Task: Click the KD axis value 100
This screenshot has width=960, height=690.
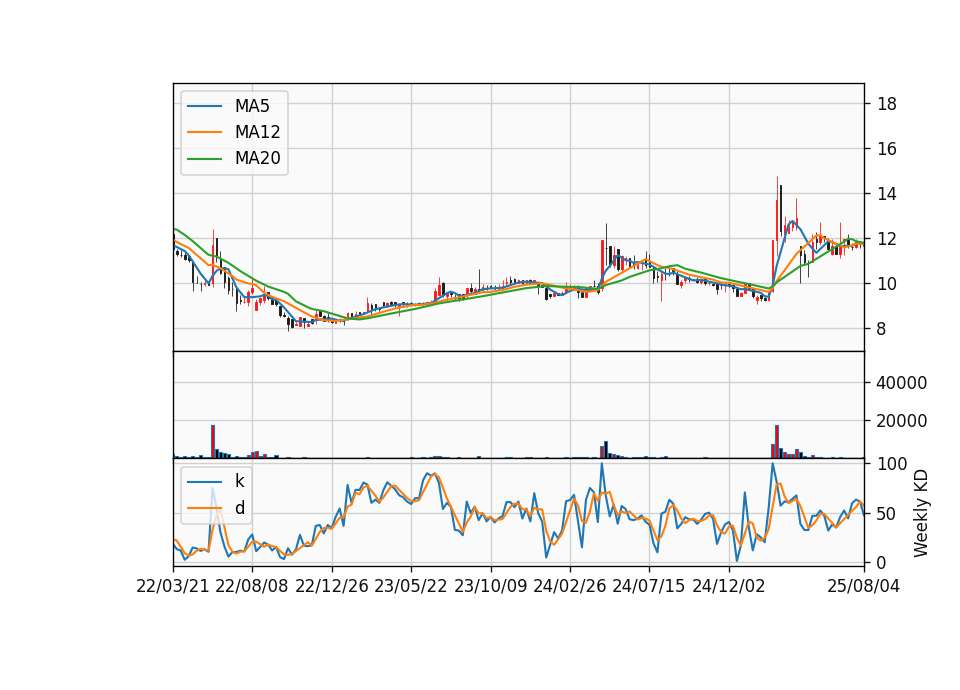Action: pos(892,464)
